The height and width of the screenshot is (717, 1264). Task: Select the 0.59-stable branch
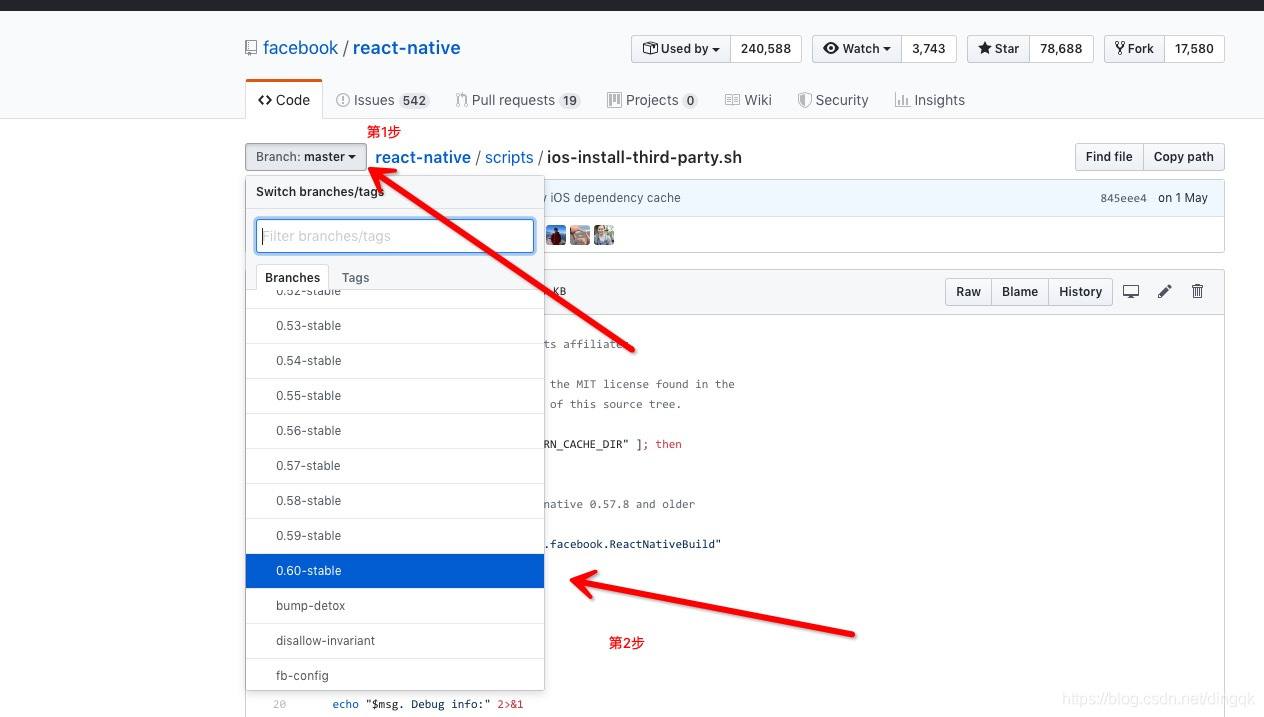tap(395, 536)
